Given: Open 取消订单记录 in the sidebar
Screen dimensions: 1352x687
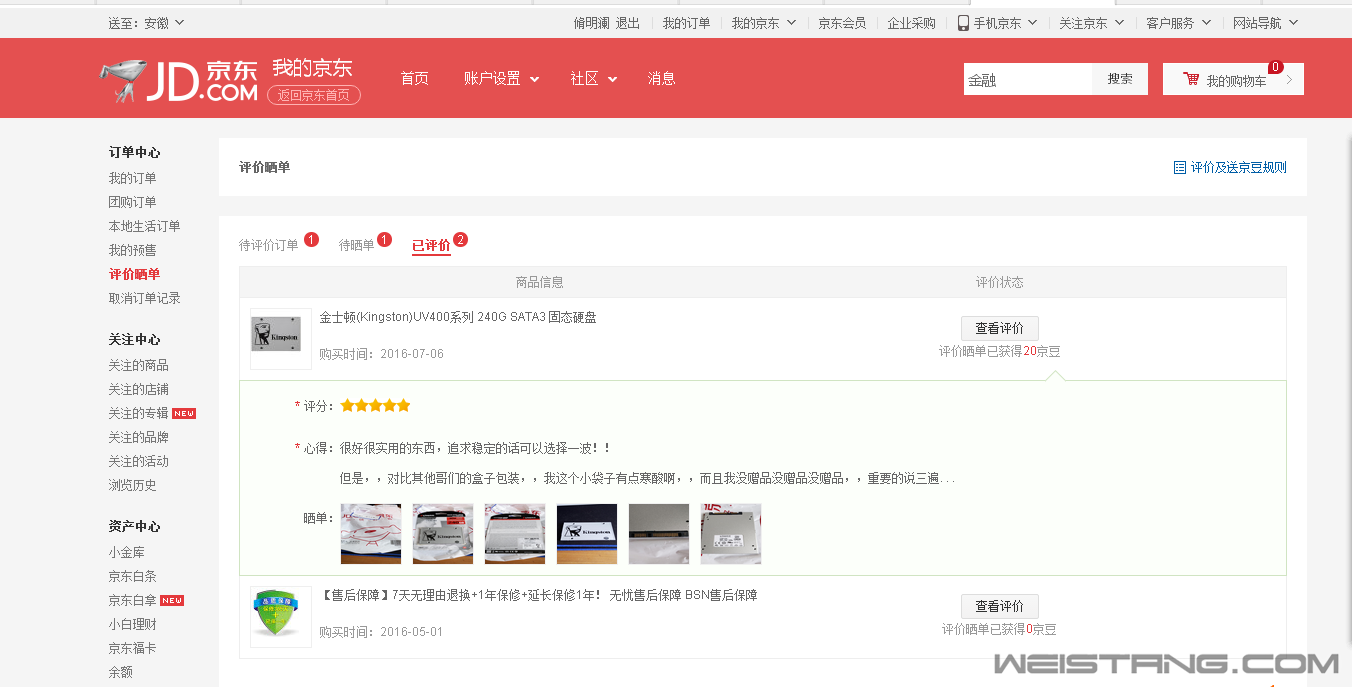Looking at the screenshot, I should pyautogui.click(x=145, y=298).
